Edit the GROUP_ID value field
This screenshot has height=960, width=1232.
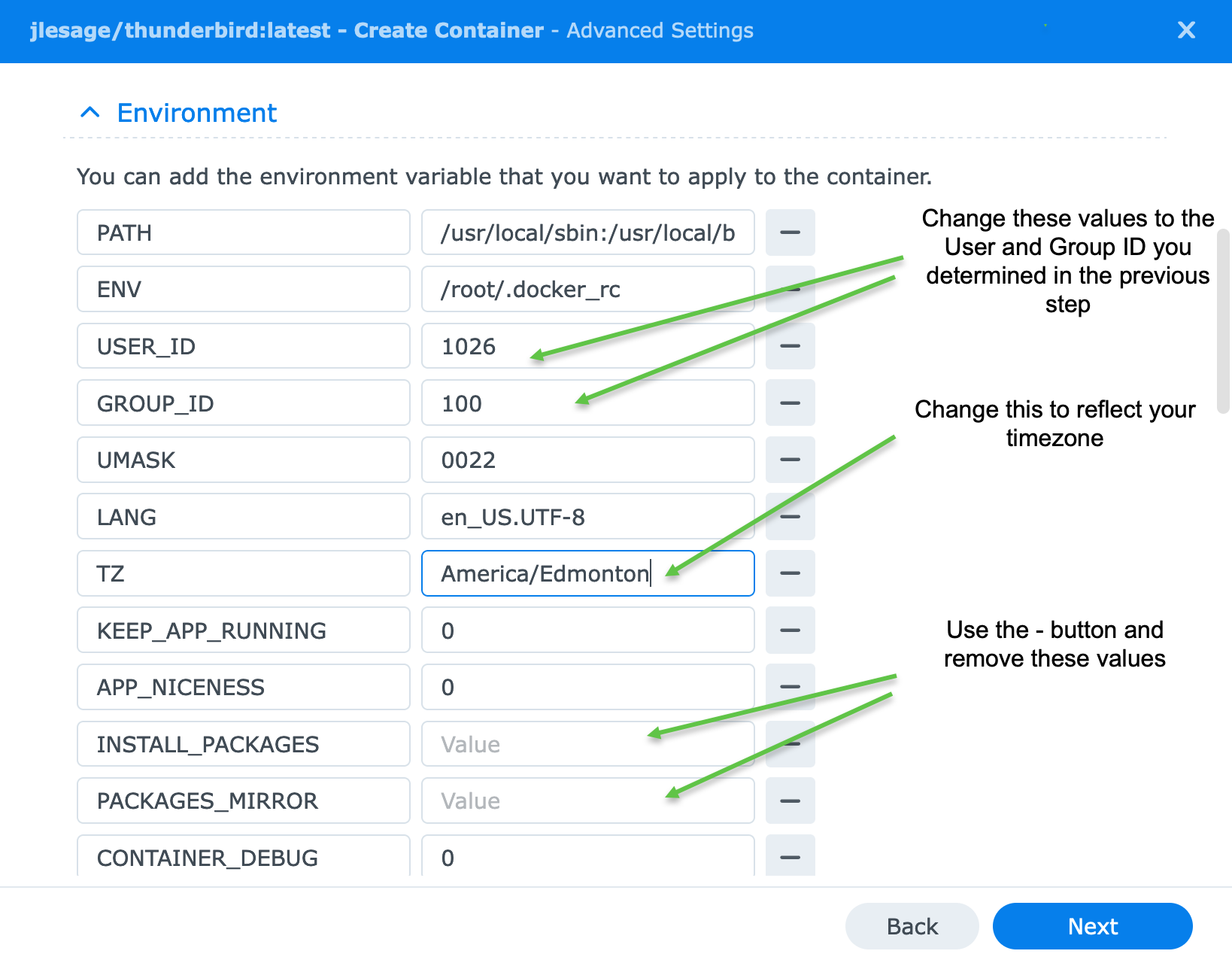tap(587, 403)
